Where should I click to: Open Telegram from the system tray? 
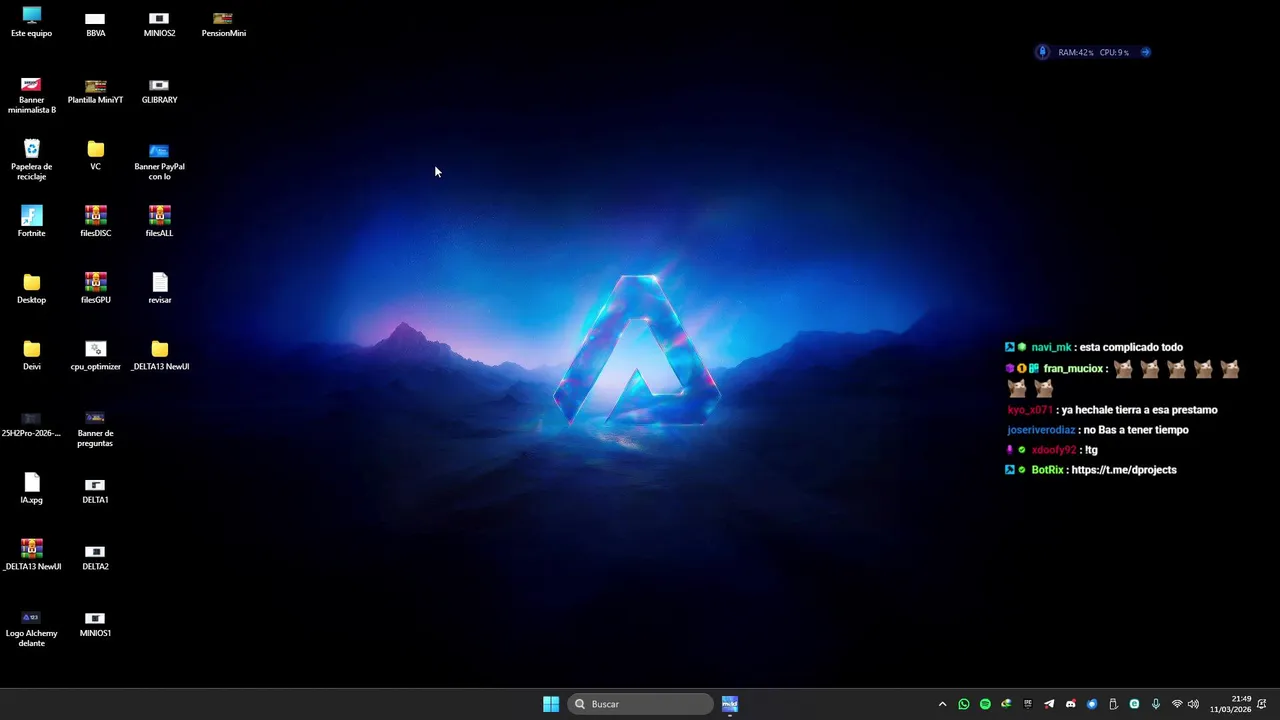[x=1049, y=704]
